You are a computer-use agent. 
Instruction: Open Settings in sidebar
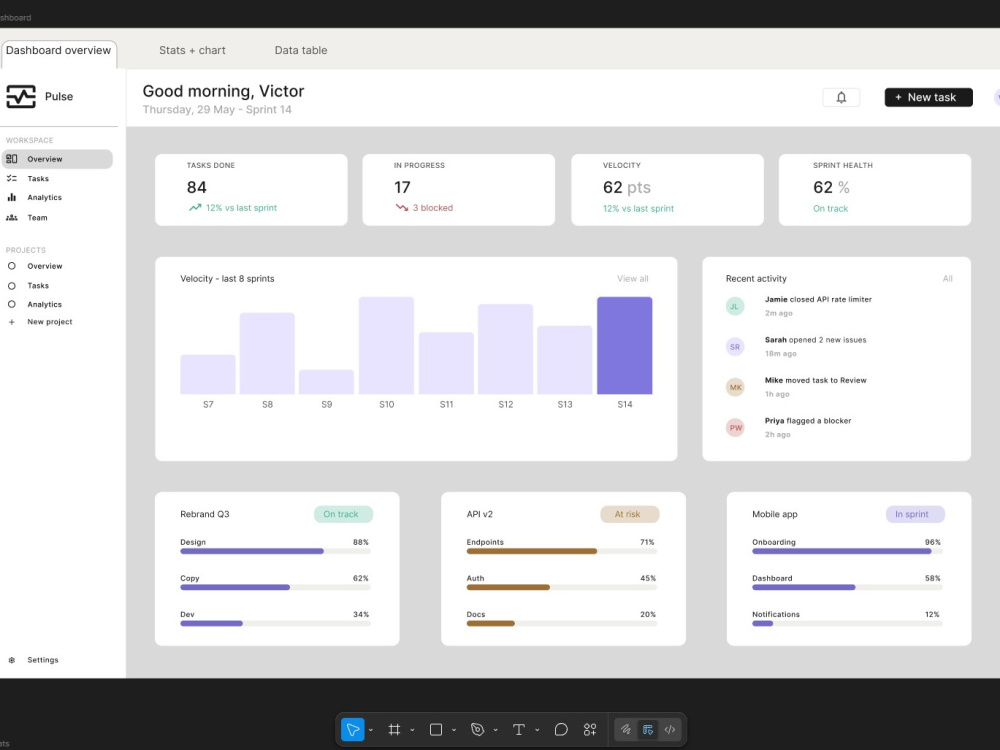tap(43, 660)
